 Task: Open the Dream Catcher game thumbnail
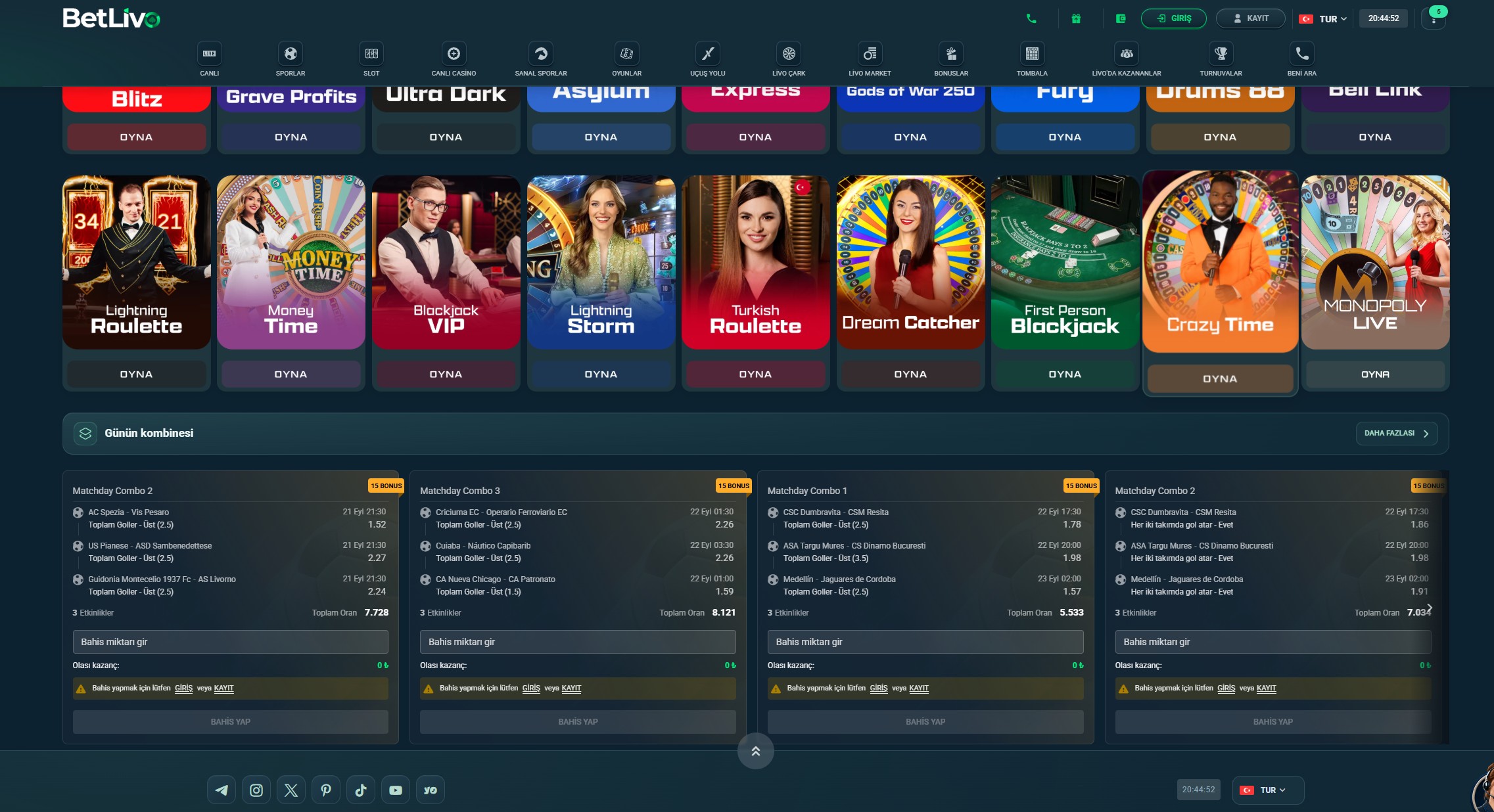pos(910,262)
